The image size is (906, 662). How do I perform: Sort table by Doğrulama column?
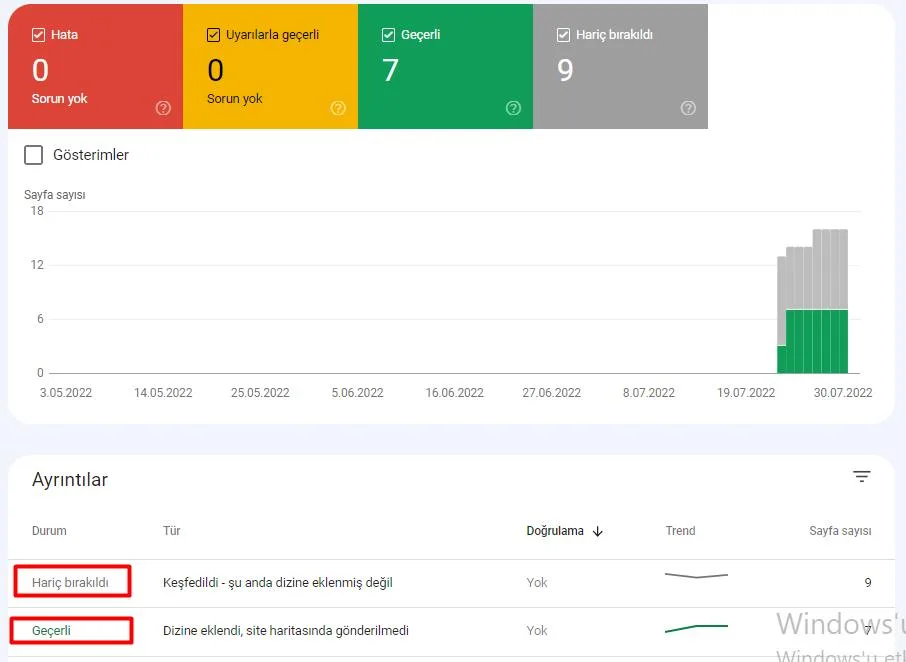tap(555, 531)
